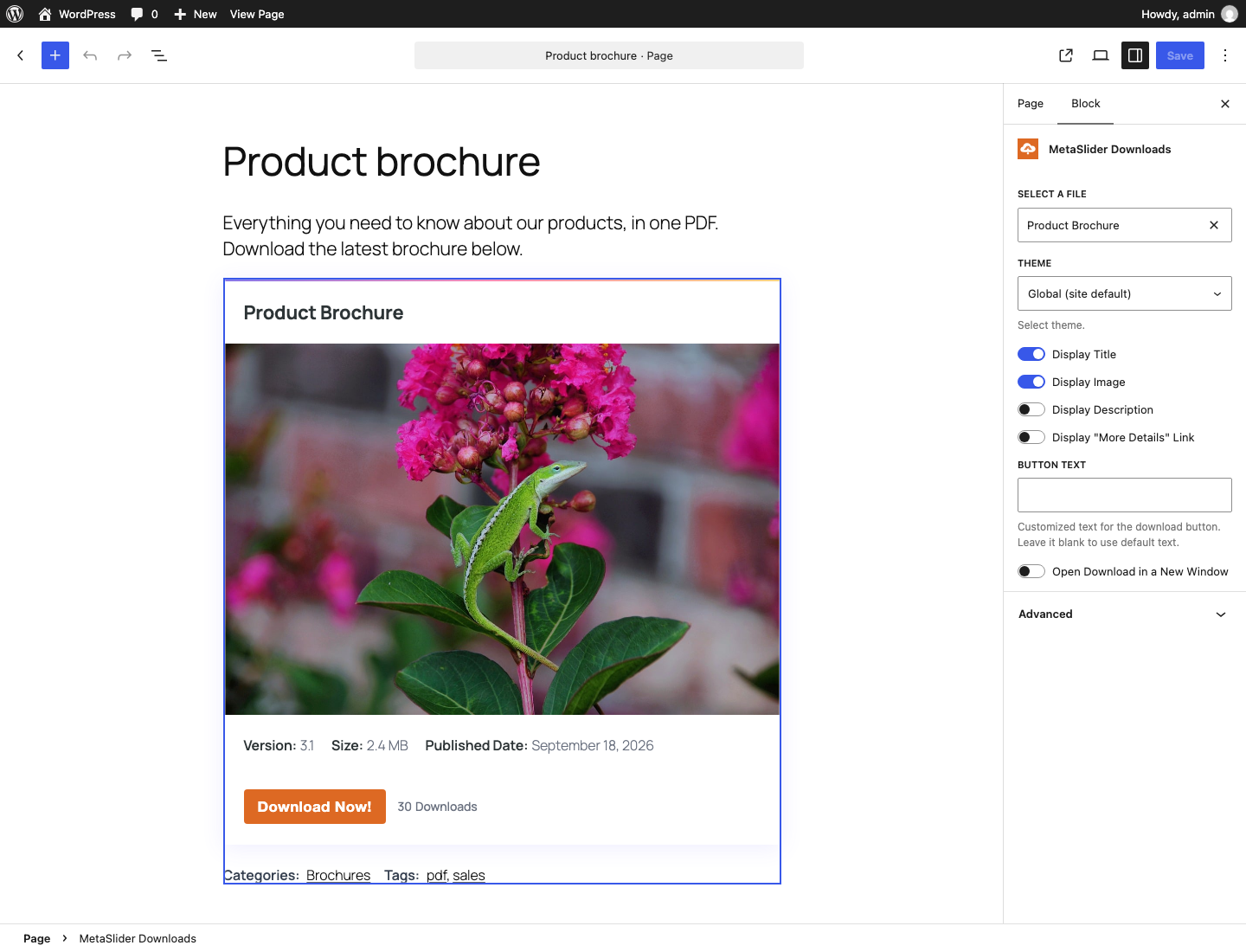Open the device preview options
Image resolution: width=1246 pixels, height=952 pixels.
tap(1101, 55)
